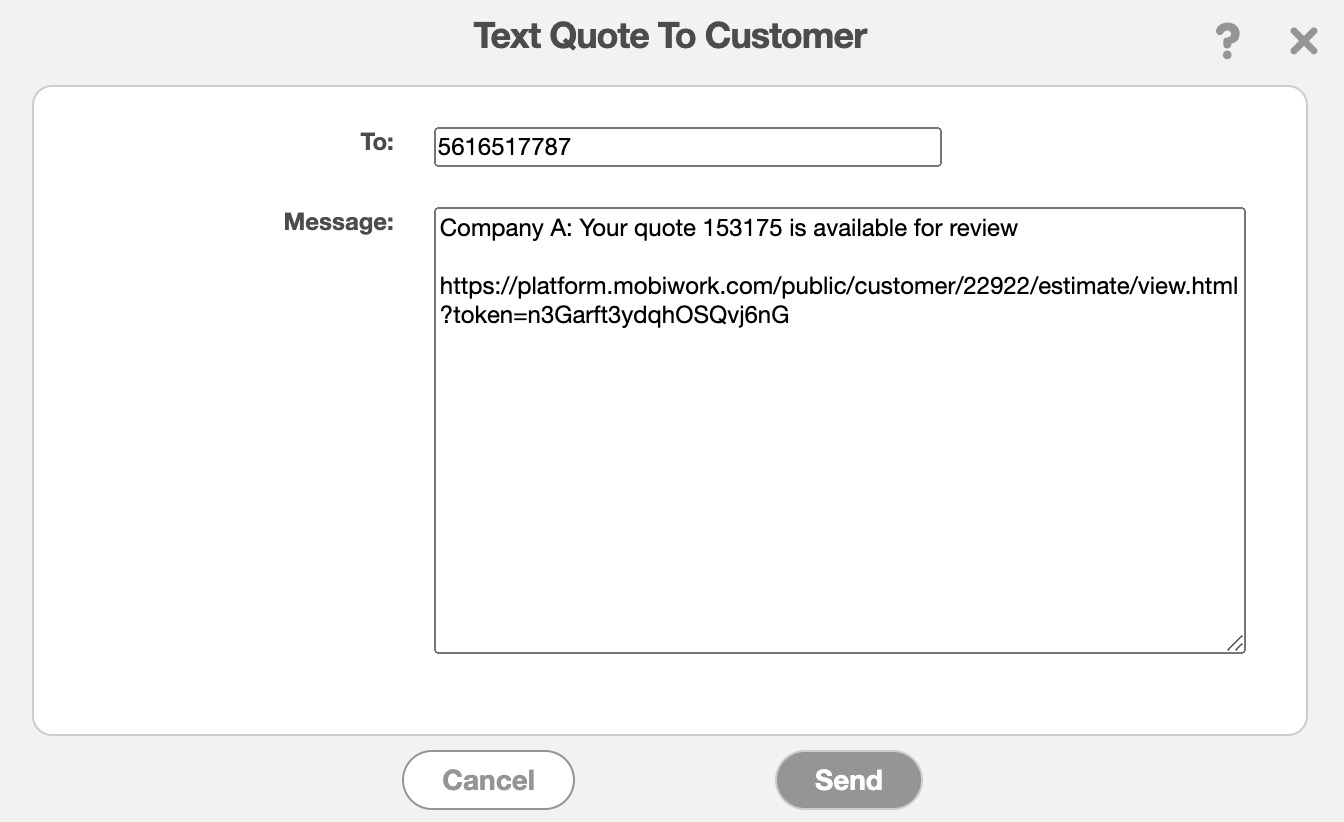This screenshot has width=1344, height=822.
Task: Place cursor on quote number 153175
Action: (742, 228)
